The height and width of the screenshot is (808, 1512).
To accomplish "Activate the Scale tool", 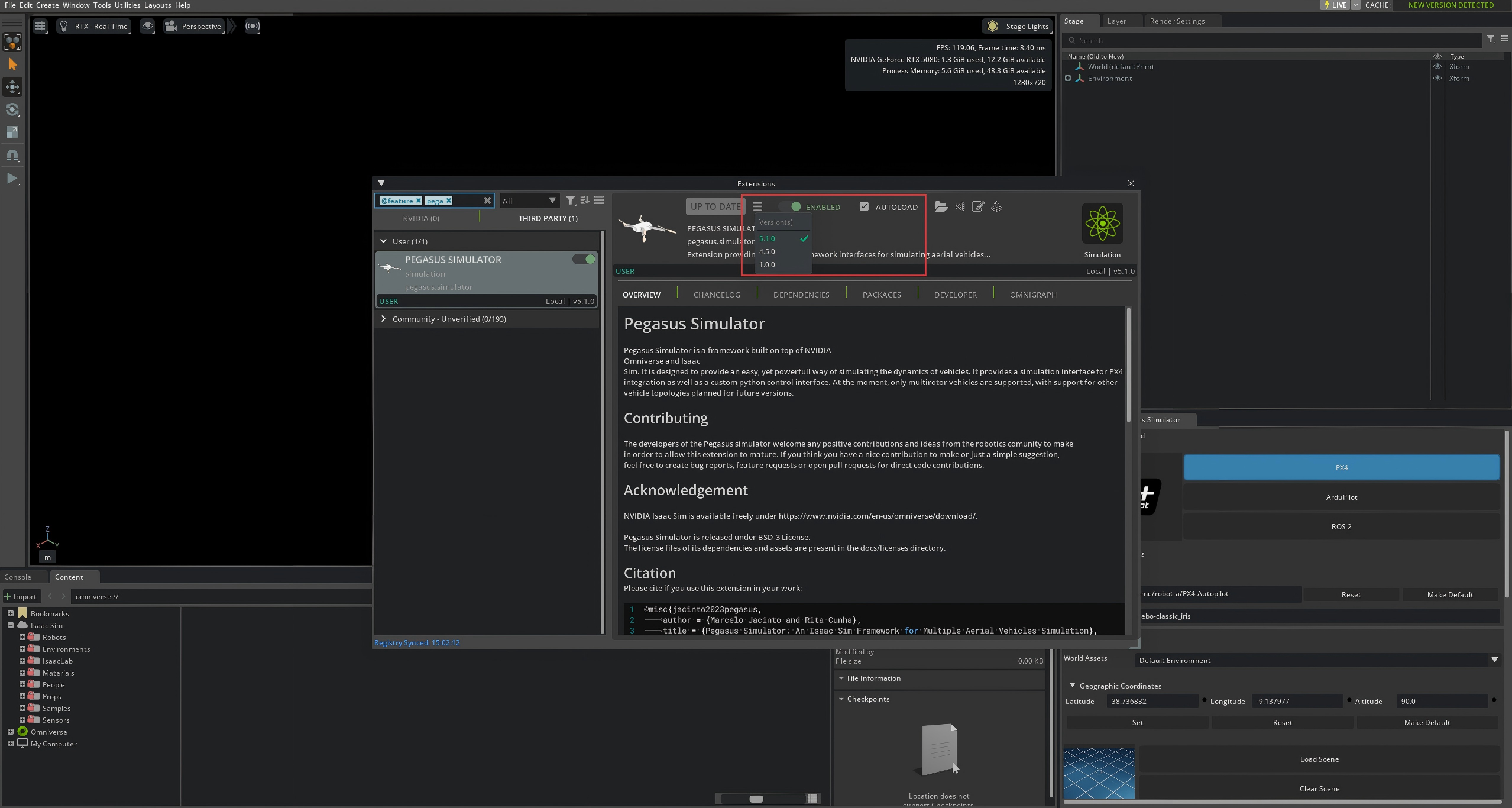I will tap(12, 132).
